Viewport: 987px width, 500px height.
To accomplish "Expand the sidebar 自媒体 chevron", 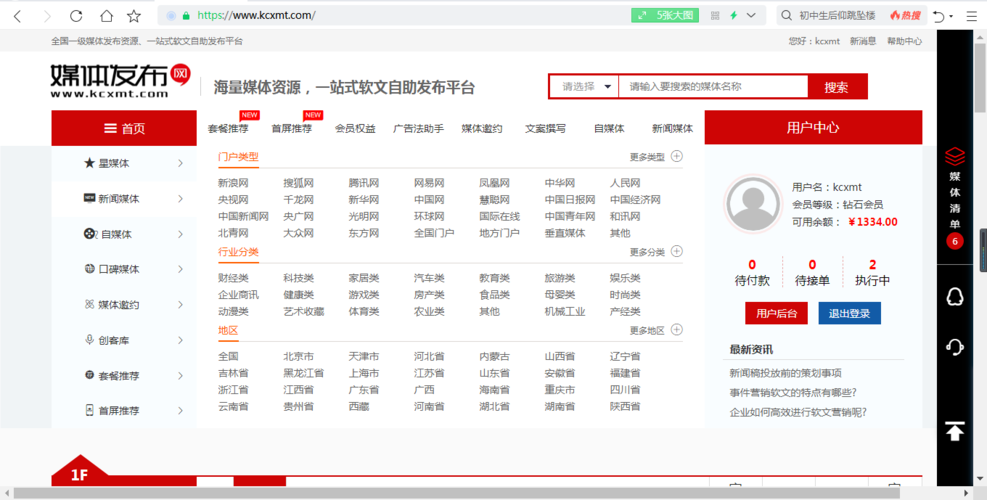I will 180,234.
